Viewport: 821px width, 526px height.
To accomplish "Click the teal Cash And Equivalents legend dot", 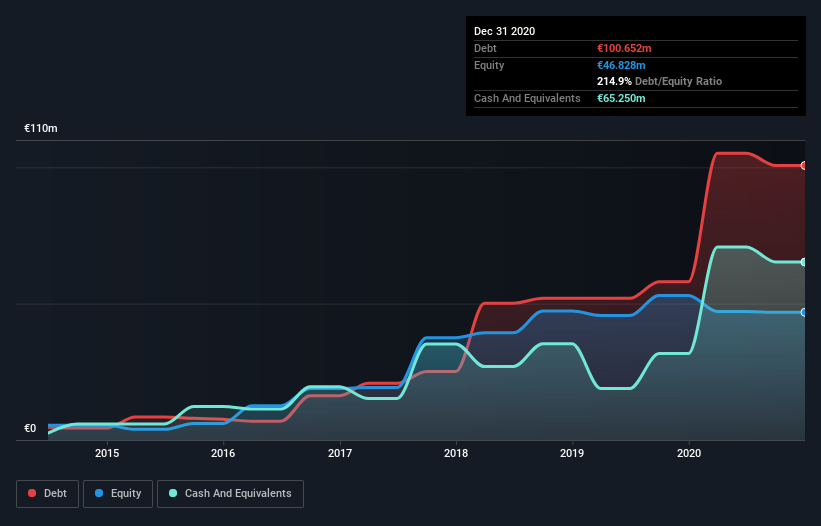I will (x=173, y=493).
